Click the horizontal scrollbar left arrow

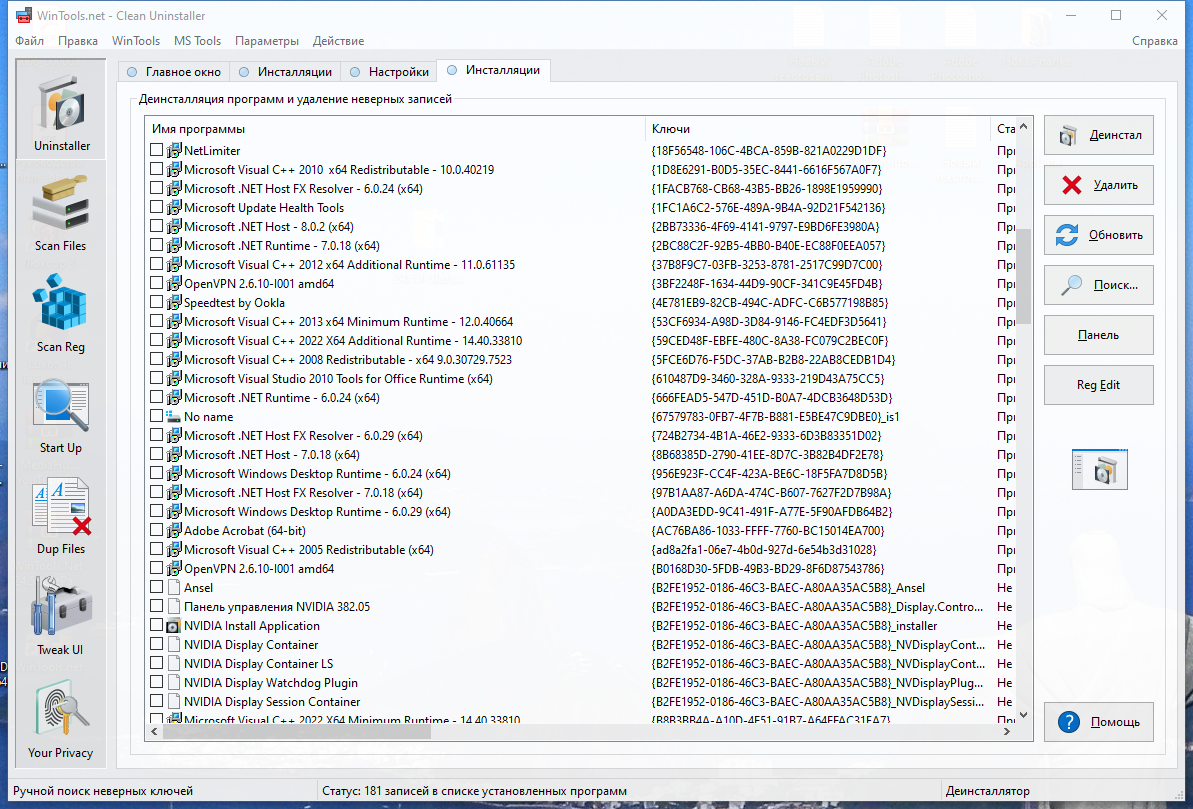[154, 731]
